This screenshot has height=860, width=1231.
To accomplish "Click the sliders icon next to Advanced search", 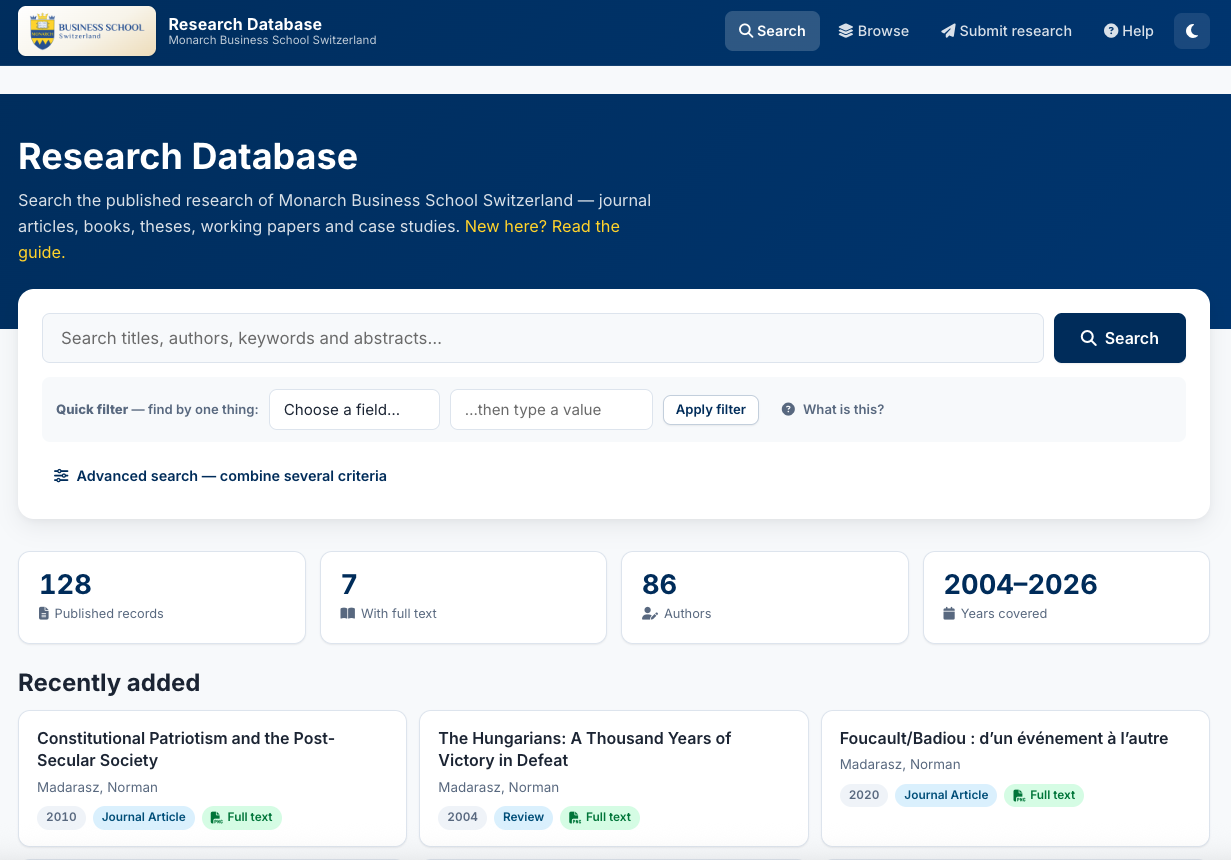I will point(61,476).
